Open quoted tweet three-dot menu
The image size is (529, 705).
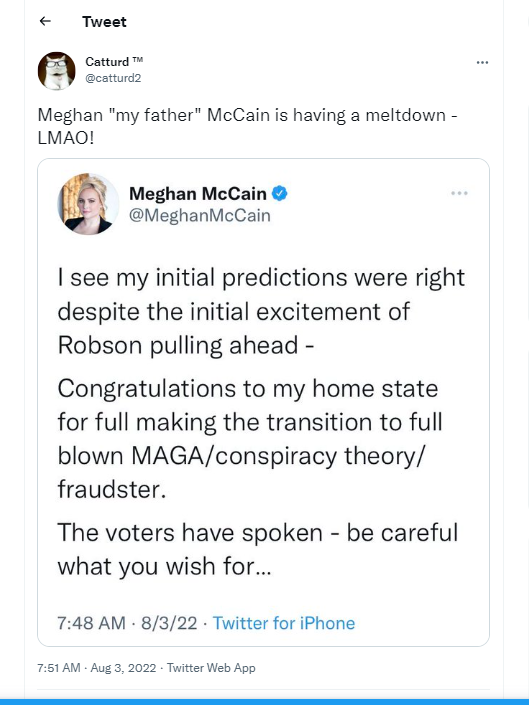coord(459,193)
